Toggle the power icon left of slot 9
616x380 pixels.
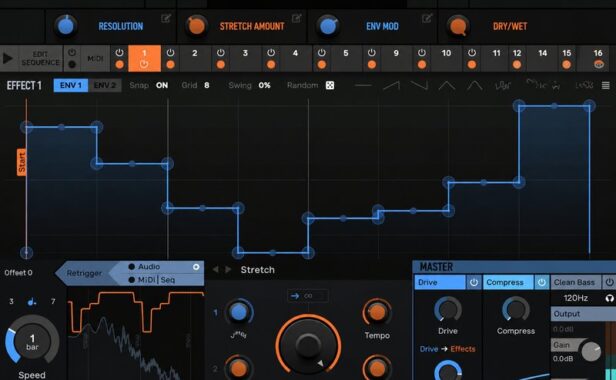pos(372,53)
